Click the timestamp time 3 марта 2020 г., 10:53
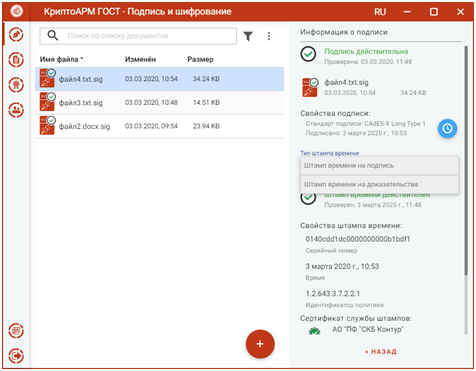Screen dimensions: 476x371 pos(342,266)
